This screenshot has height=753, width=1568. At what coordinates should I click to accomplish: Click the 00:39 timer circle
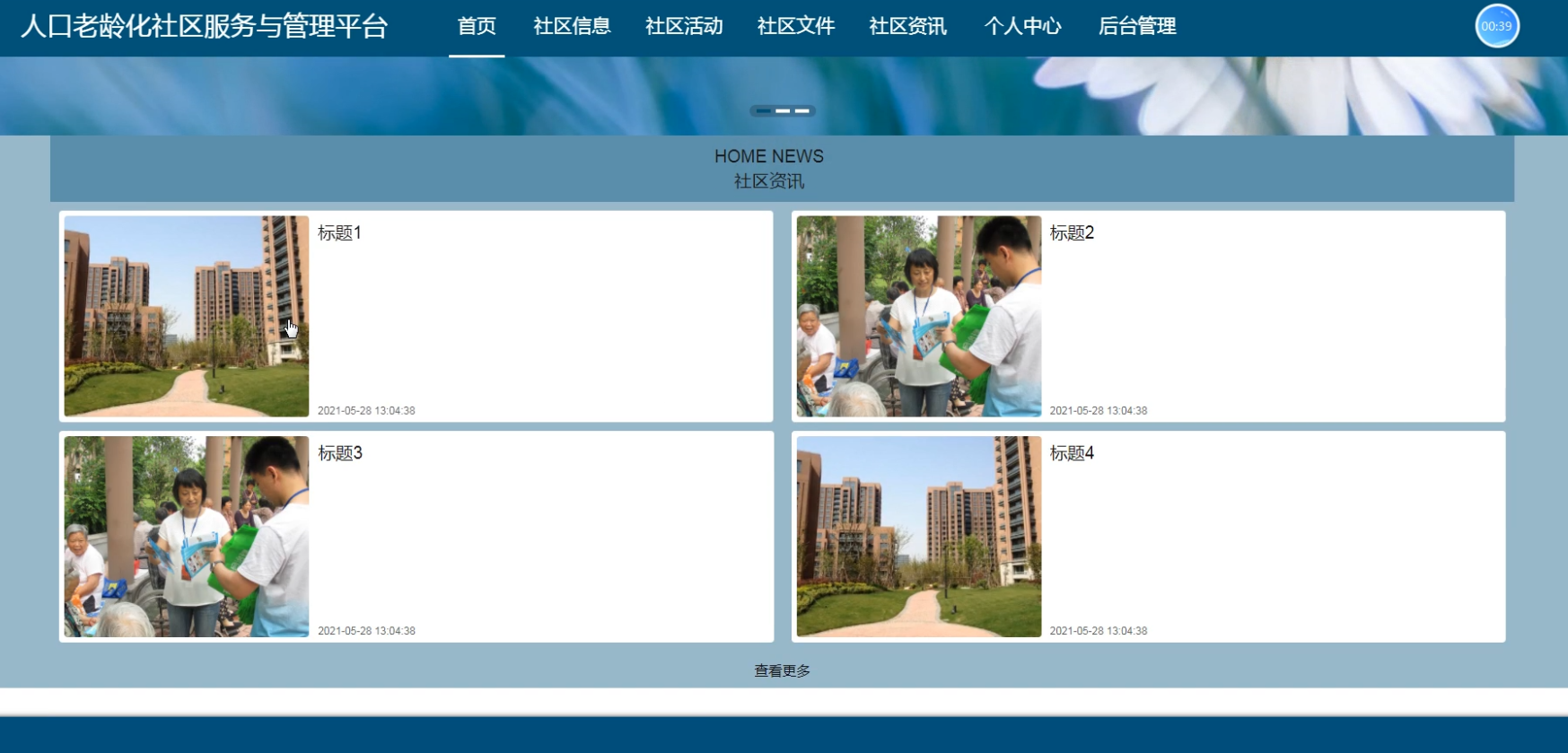coord(1497,26)
